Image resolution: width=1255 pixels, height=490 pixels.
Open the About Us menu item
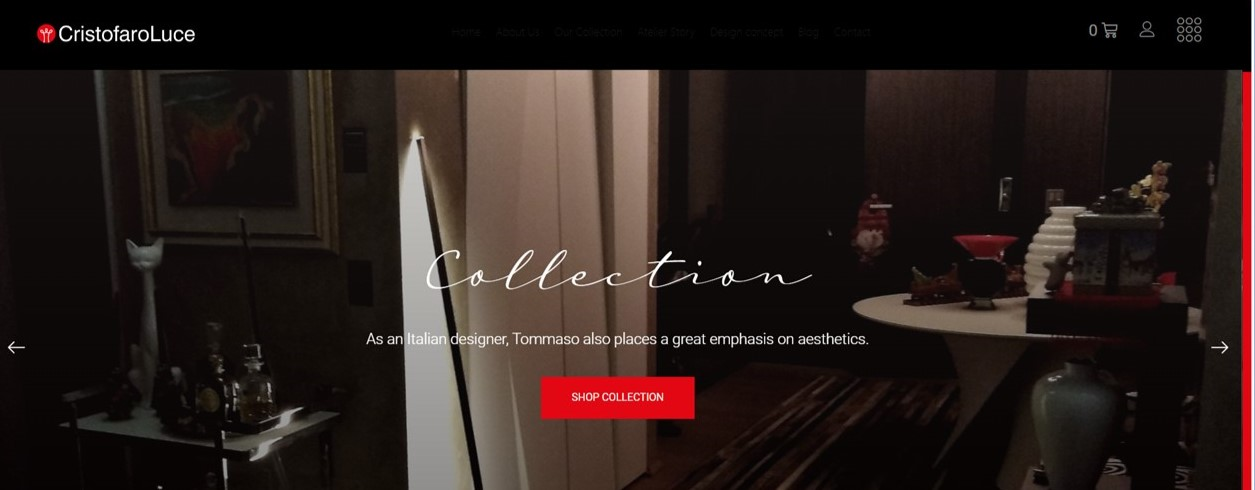[517, 32]
